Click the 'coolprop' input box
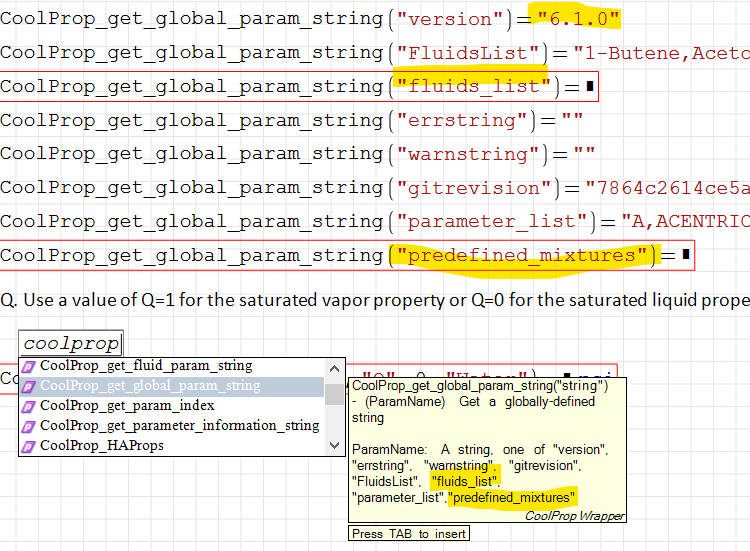The image size is (750, 551). (71, 344)
